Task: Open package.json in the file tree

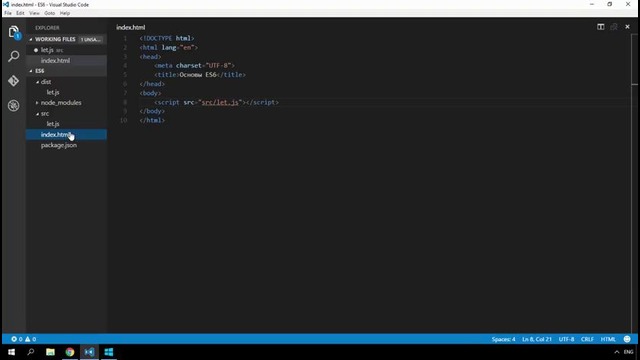Action: pyautogui.click(x=59, y=145)
